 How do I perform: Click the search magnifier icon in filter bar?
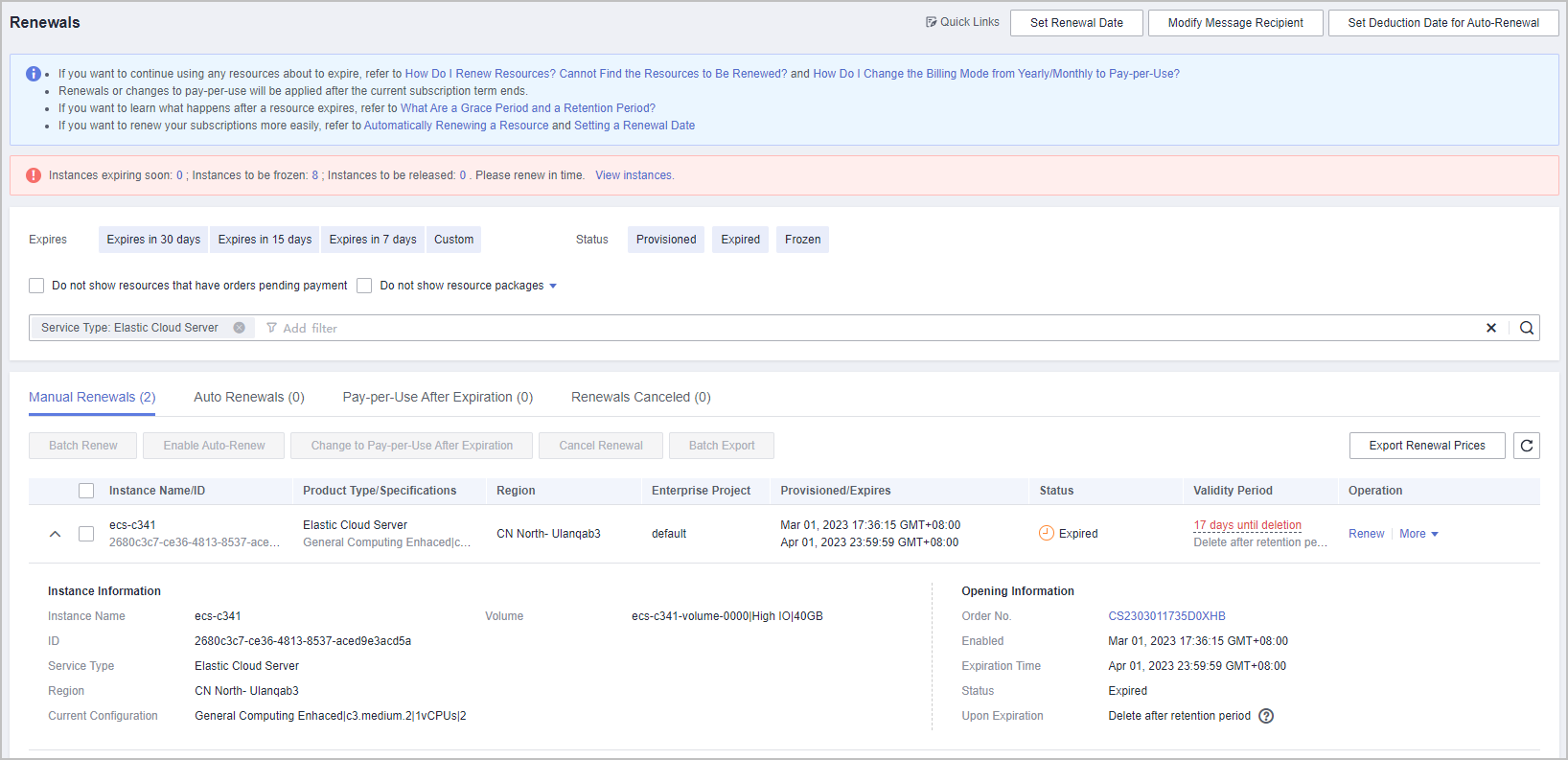(1526, 328)
